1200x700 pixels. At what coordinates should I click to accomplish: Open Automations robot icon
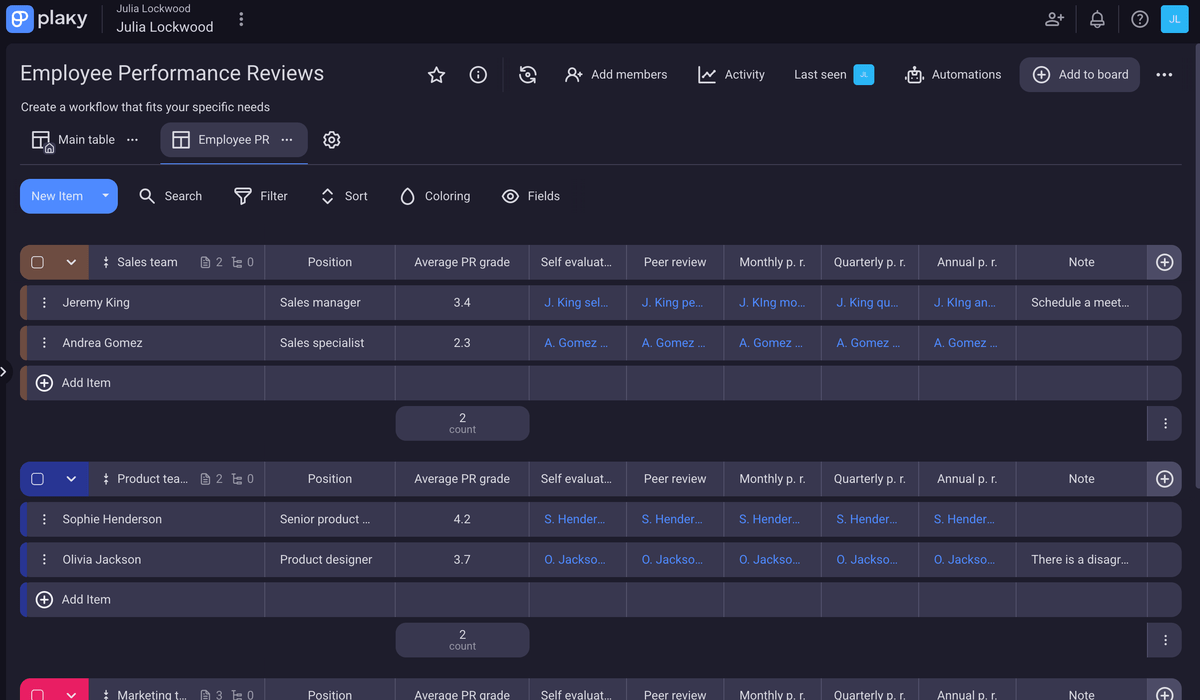pyautogui.click(x=914, y=75)
